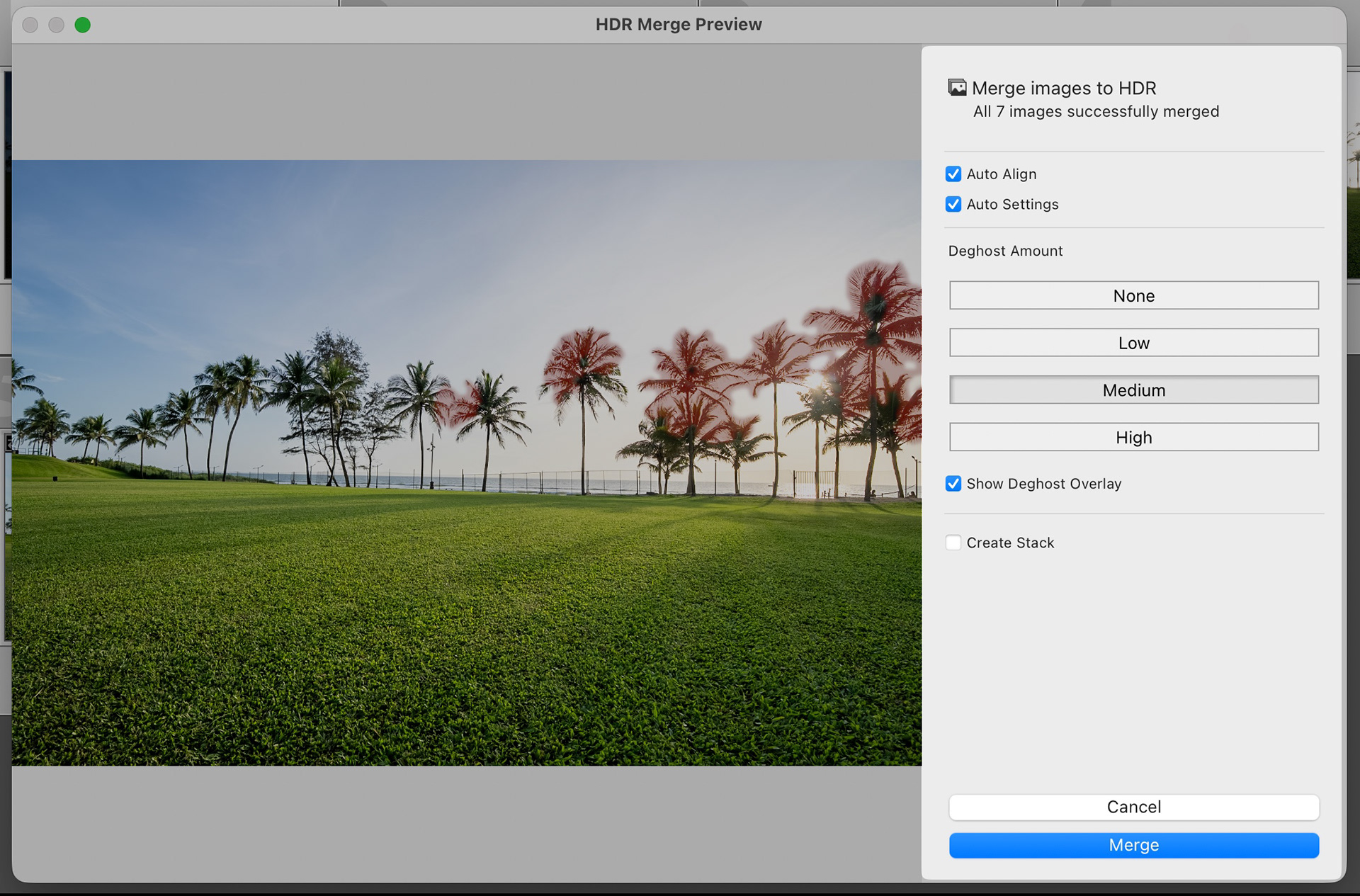1360x896 pixels.
Task: Click the 'All 7 images successfully merged' text
Action: coord(1096,112)
